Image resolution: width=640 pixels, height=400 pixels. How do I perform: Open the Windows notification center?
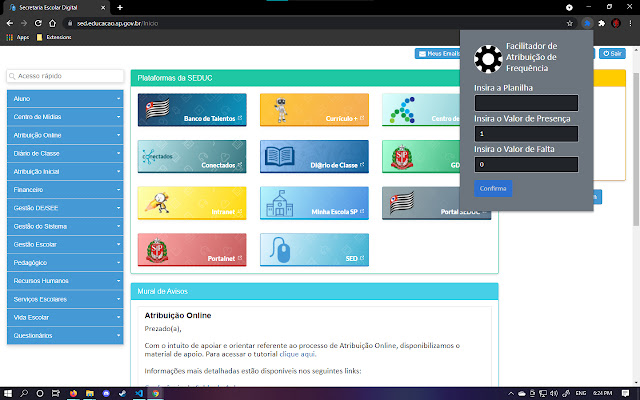pos(625,393)
